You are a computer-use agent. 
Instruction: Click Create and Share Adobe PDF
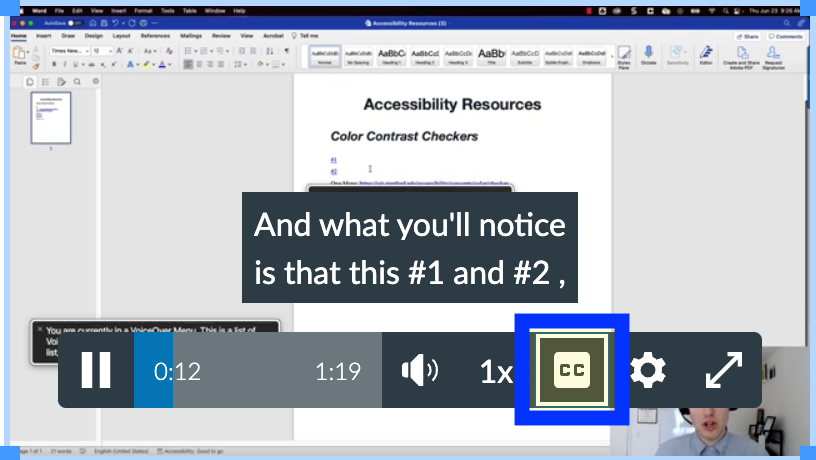coord(742,57)
